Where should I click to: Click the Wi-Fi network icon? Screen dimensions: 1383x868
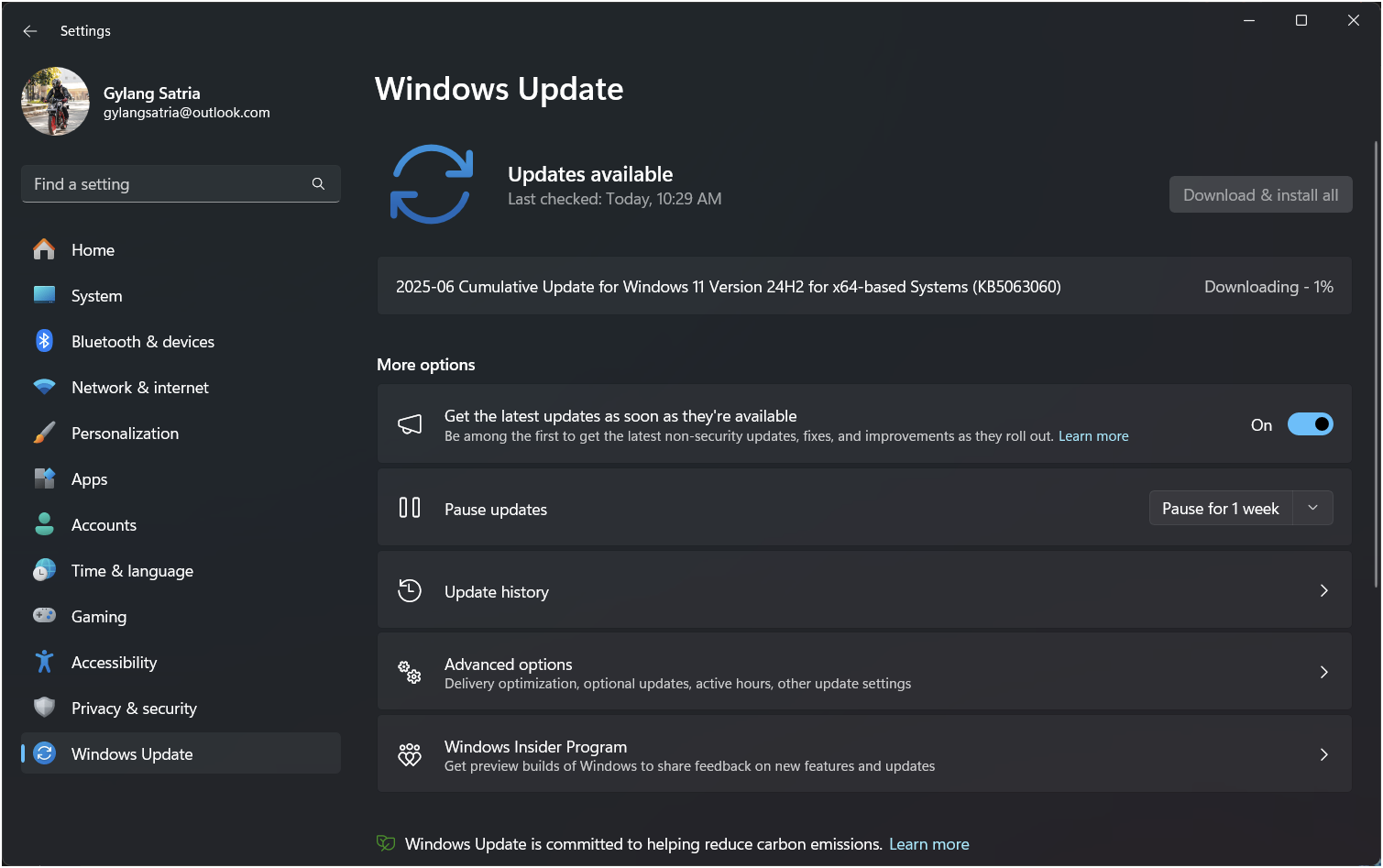point(44,387)
